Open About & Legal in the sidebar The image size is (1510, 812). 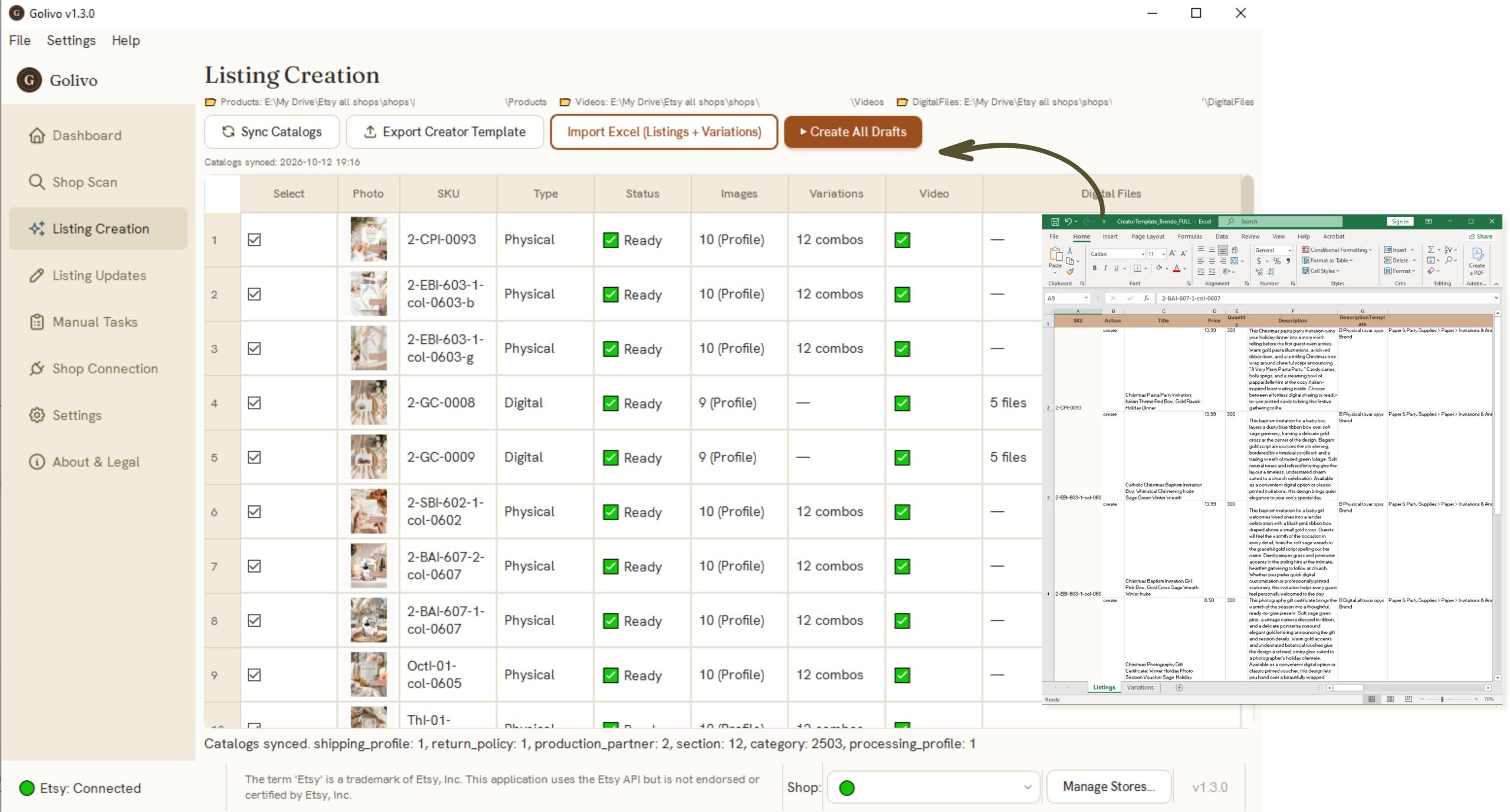[x=97, y=462]
